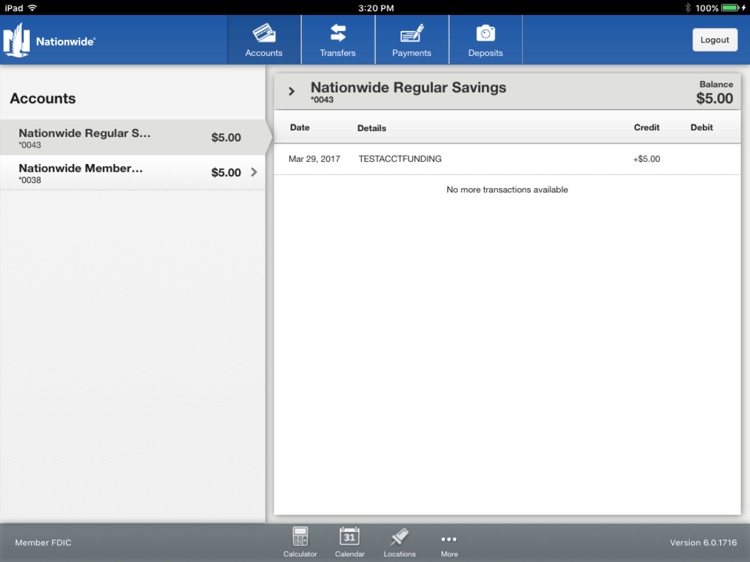This screenshot has width=750, height=562.
Task: Select Nationwide Member... account *0038
Action: [132, 173]
